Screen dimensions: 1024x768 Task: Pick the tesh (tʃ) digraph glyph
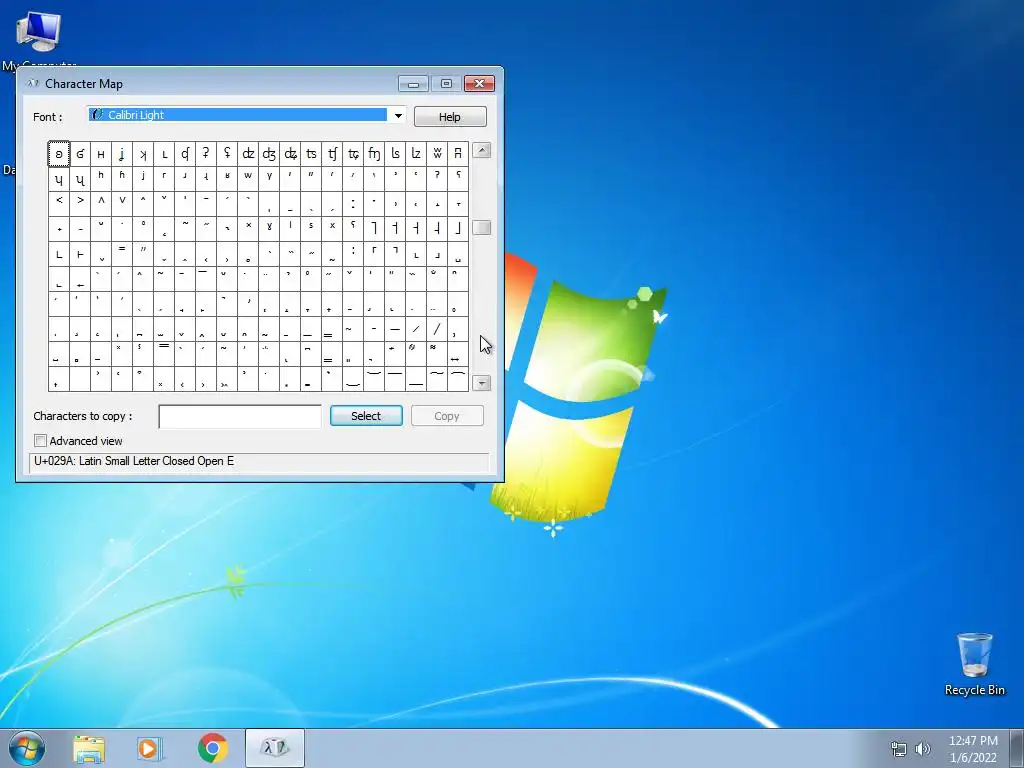point(332,154)
